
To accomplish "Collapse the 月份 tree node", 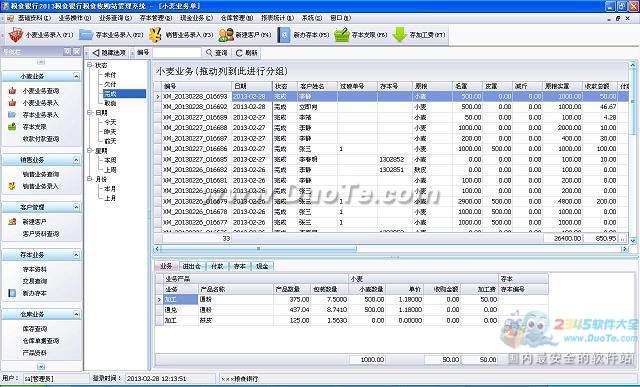I will pyautogui.click(x=89, y=179).
